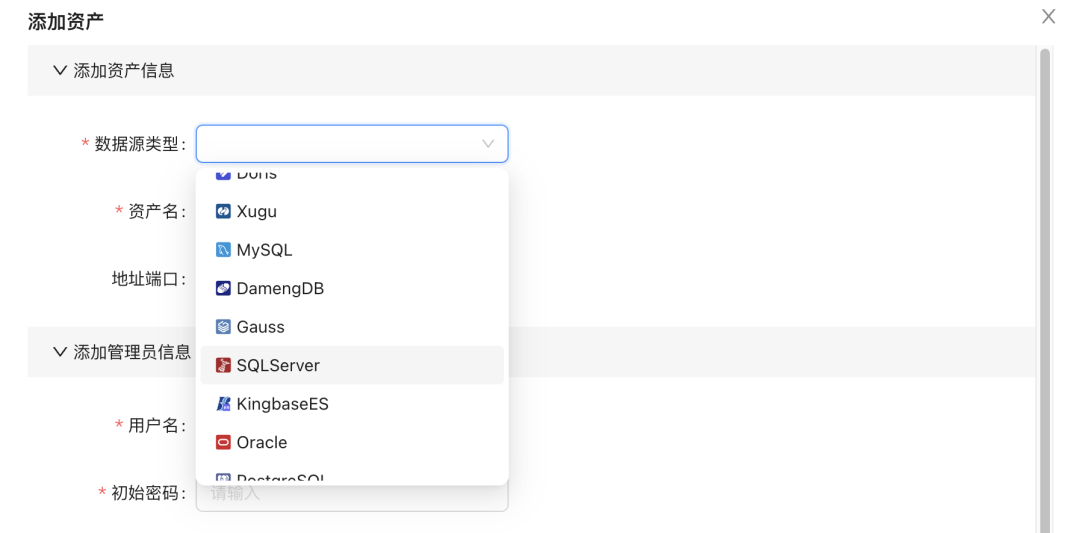Choose MySQL from the data source list
The height and width of the screenshot is (533, 1080).
click(x=264, y=250)
